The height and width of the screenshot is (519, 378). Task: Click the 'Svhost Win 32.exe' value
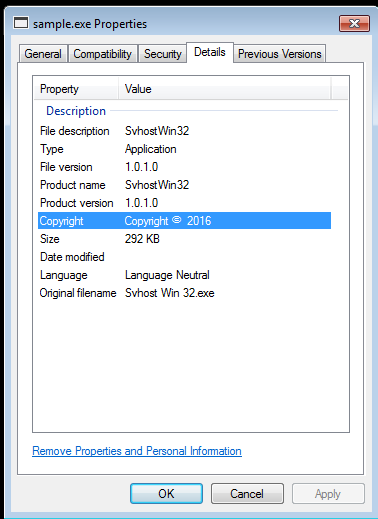169,293
